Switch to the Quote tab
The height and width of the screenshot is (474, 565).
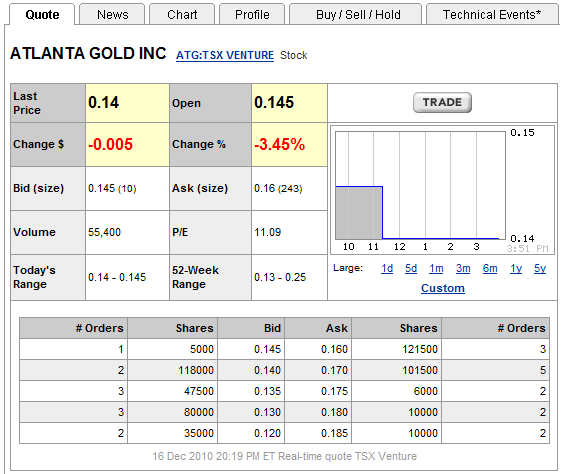click(42, 14)
